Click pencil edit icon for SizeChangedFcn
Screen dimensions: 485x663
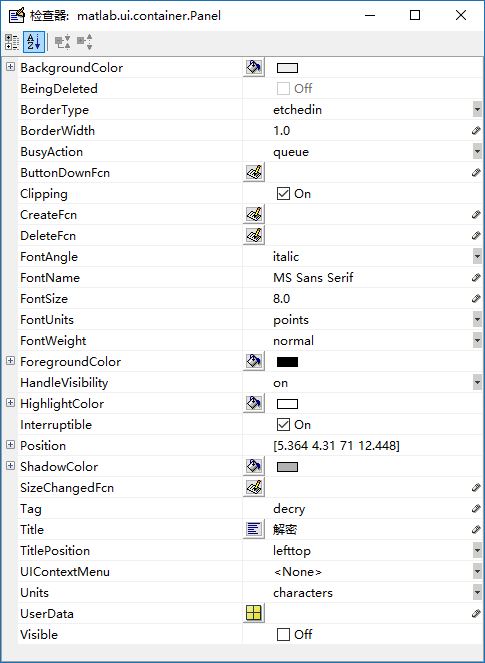(476, 488)
